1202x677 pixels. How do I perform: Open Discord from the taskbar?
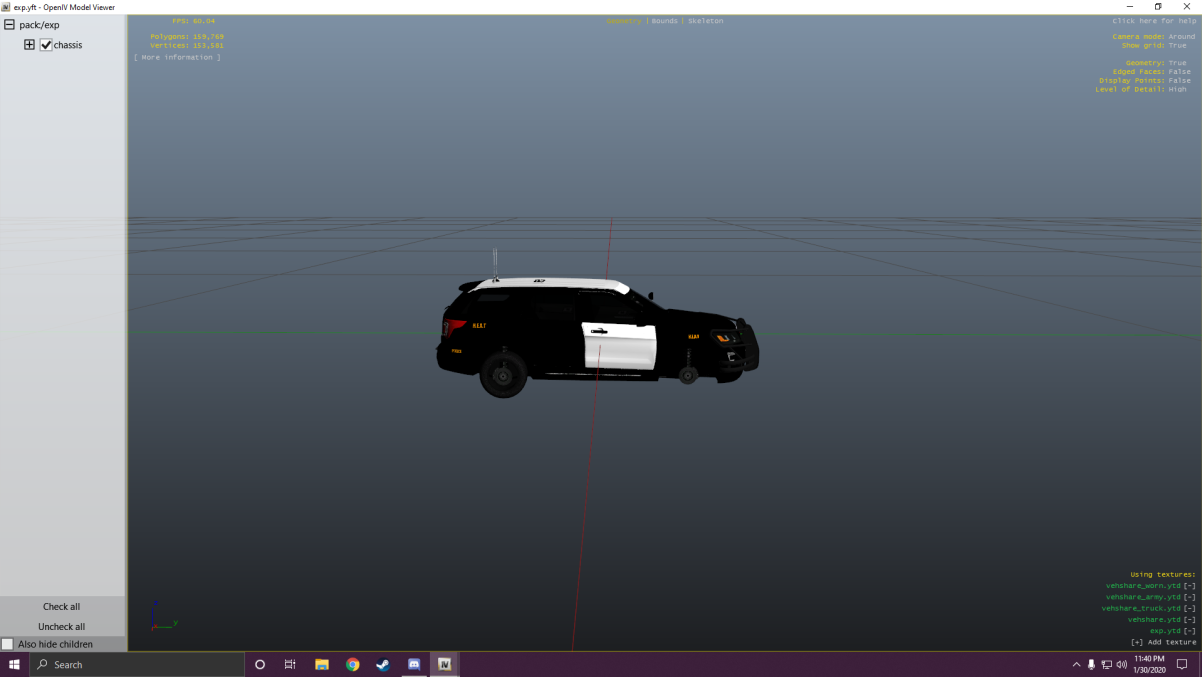414,664
